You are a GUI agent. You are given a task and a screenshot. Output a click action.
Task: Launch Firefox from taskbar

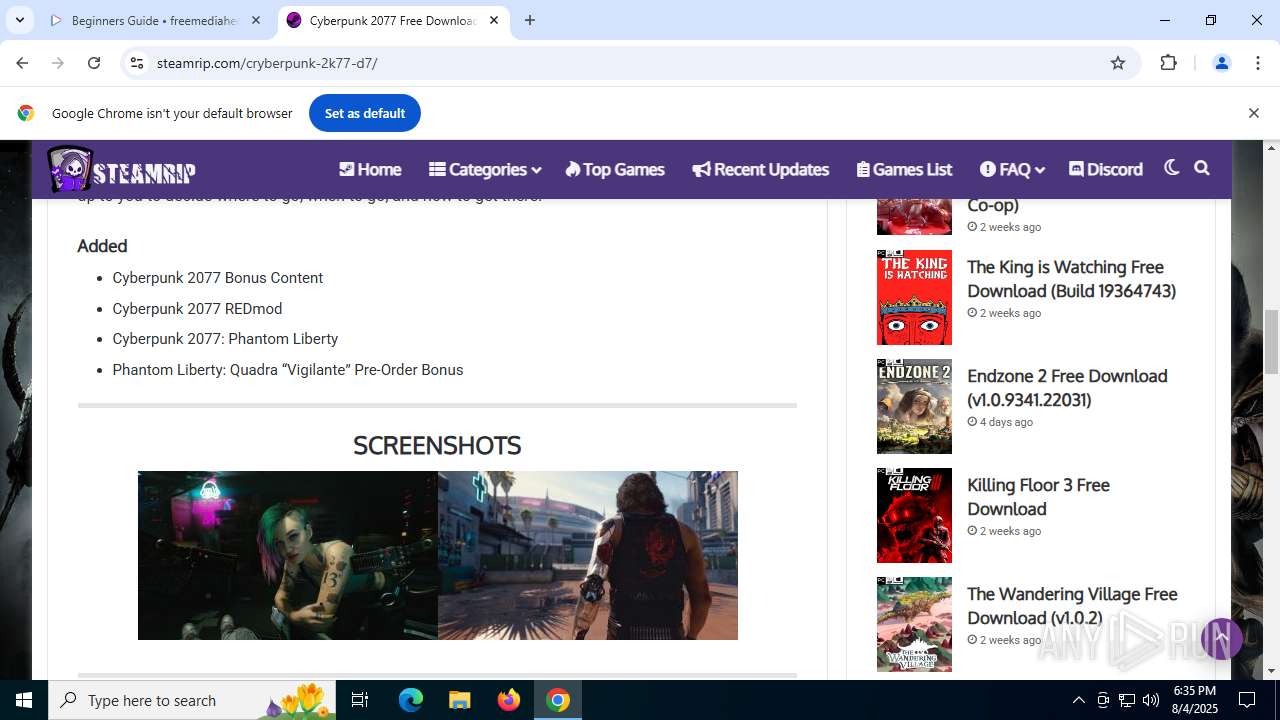[x=509, y=700]
